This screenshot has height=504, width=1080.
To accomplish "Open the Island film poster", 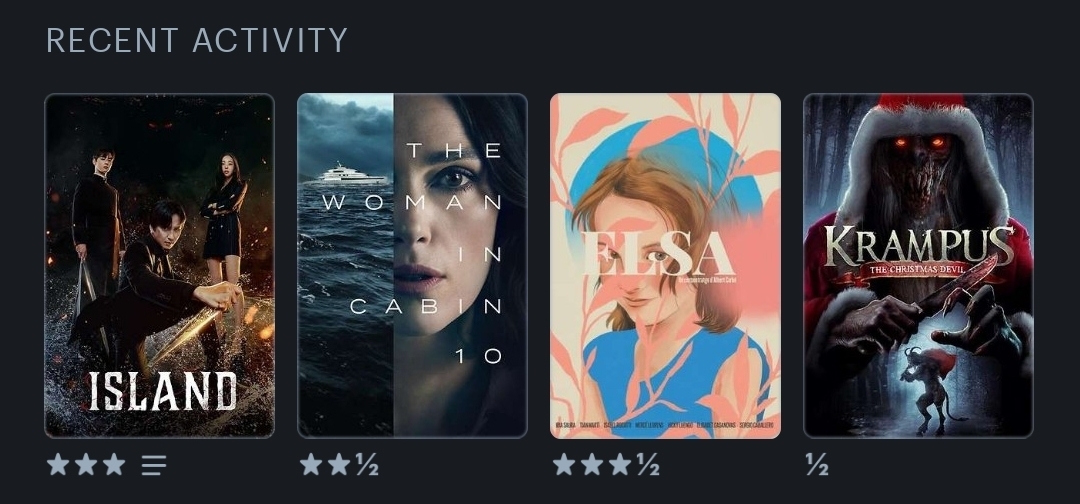I will (x=159, y=265).
